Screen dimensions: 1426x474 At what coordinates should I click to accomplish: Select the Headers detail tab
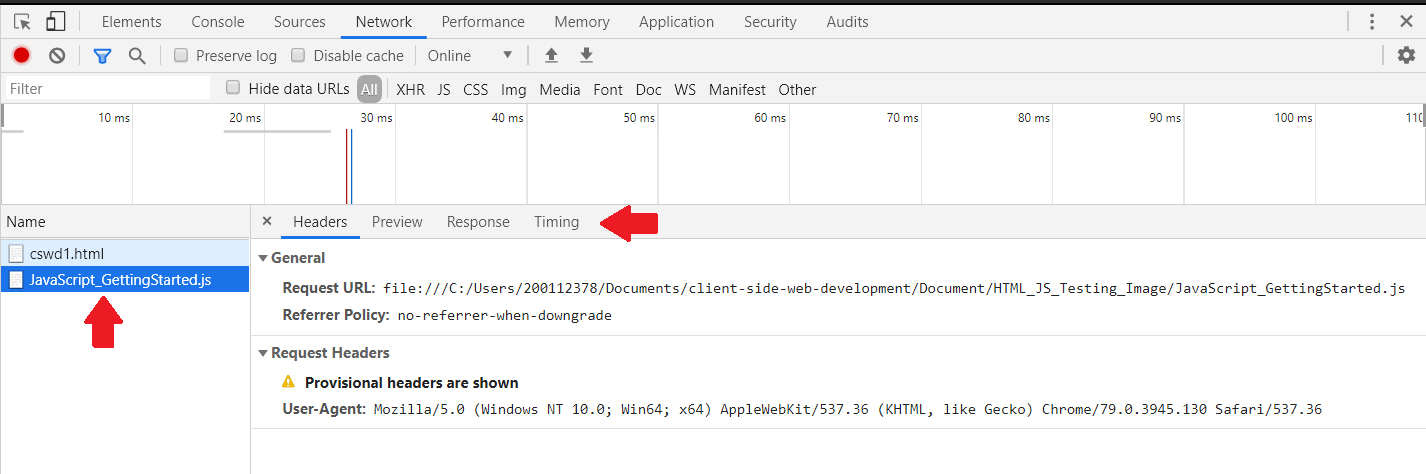click(x=320, y=222)
